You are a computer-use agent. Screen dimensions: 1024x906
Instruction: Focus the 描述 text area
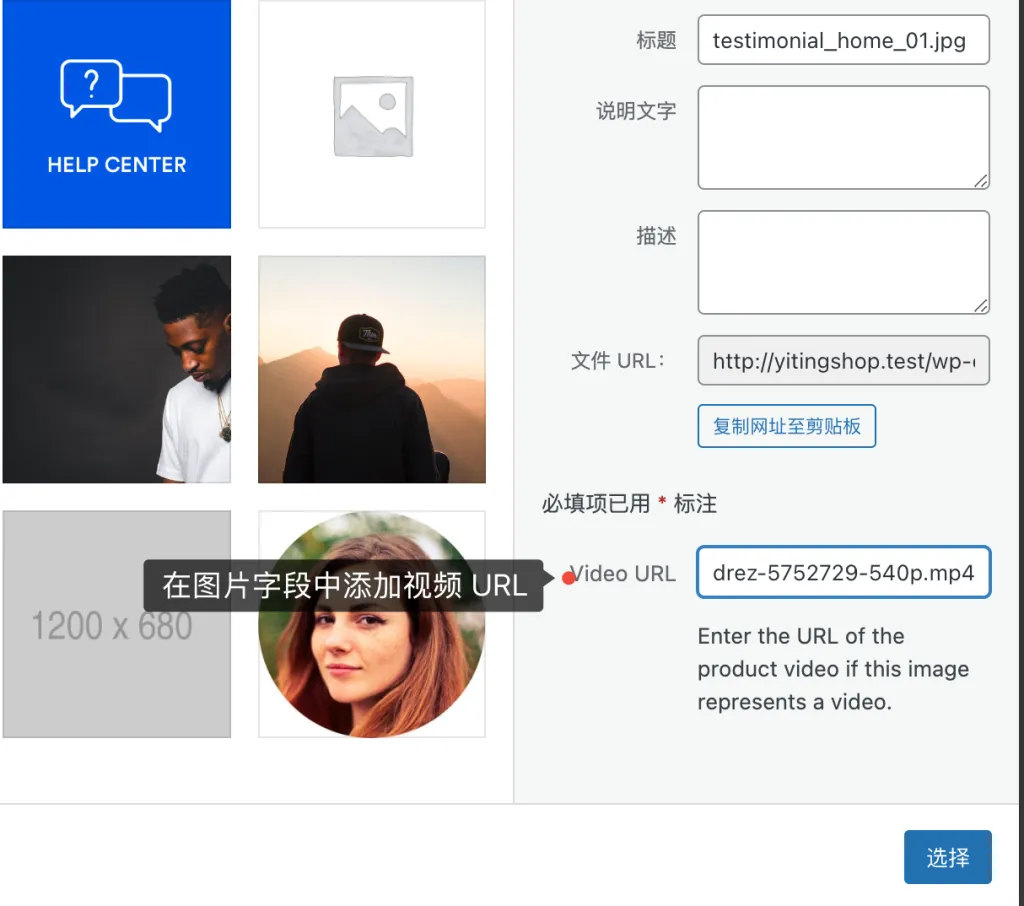[843, 262]
